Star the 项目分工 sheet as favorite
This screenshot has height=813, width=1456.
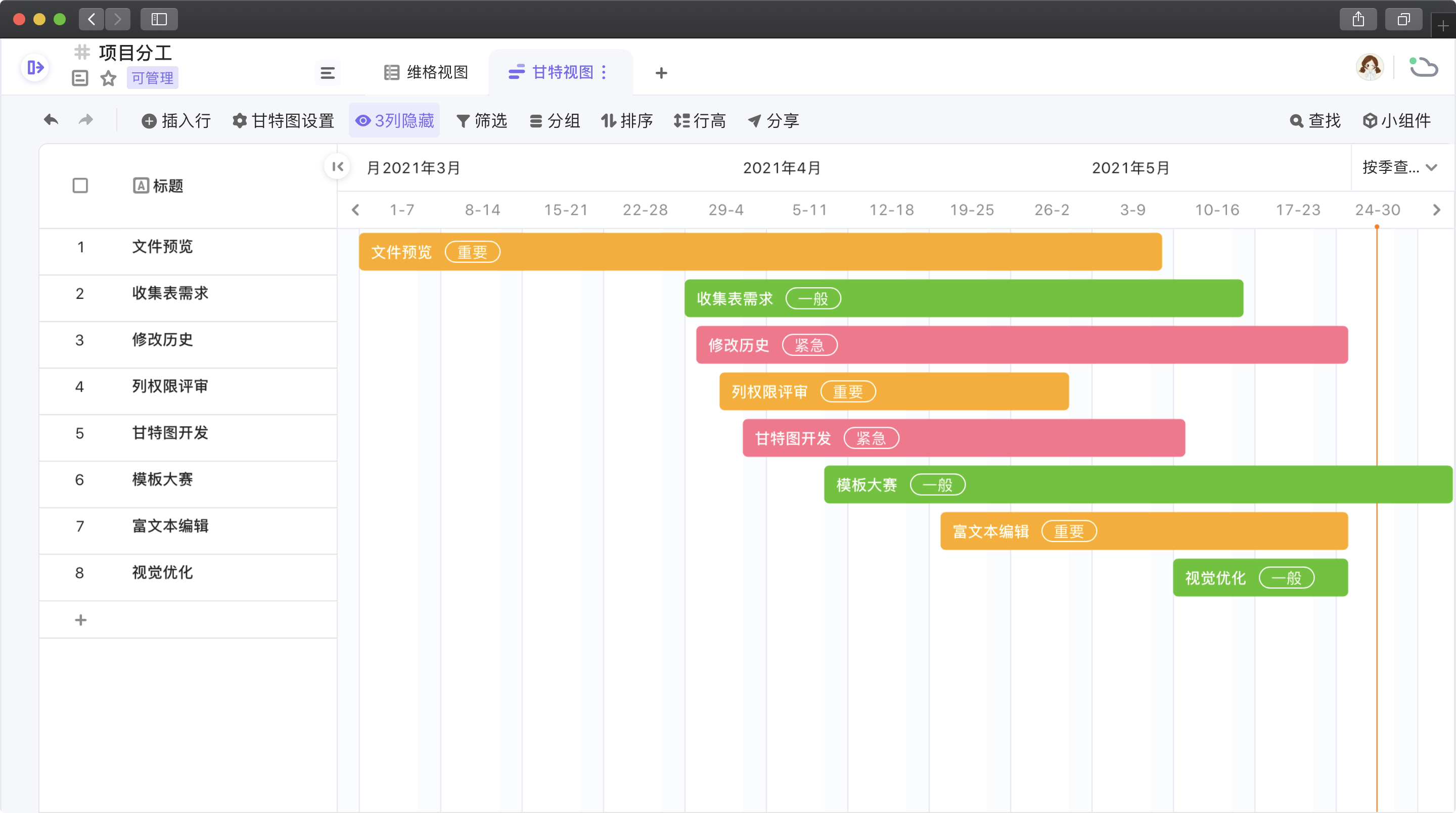pos(108,78)
